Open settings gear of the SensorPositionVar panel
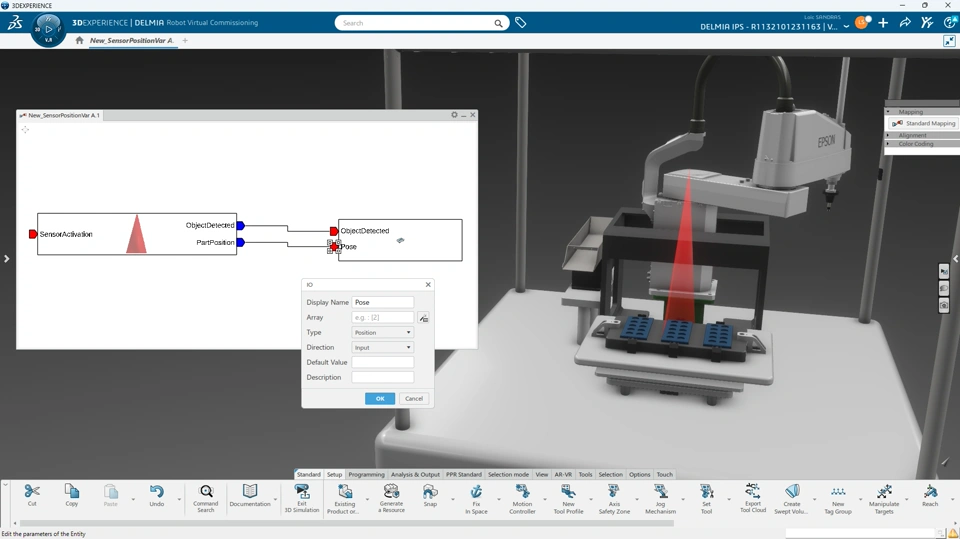 coord(454,115)
